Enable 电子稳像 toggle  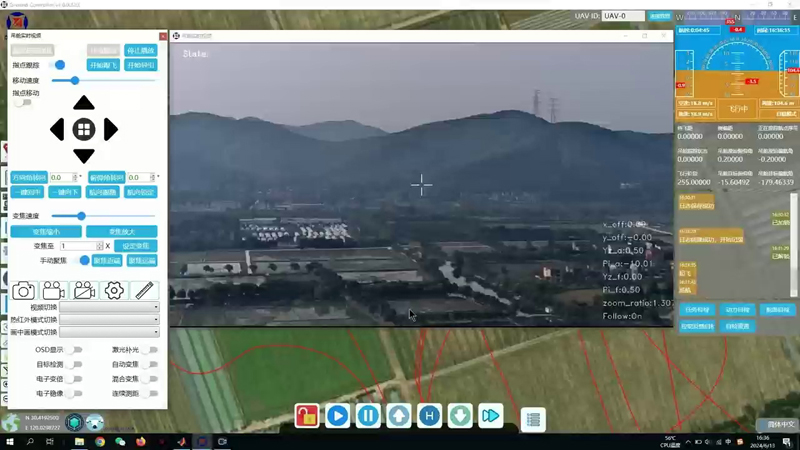(x=76, y=393)
